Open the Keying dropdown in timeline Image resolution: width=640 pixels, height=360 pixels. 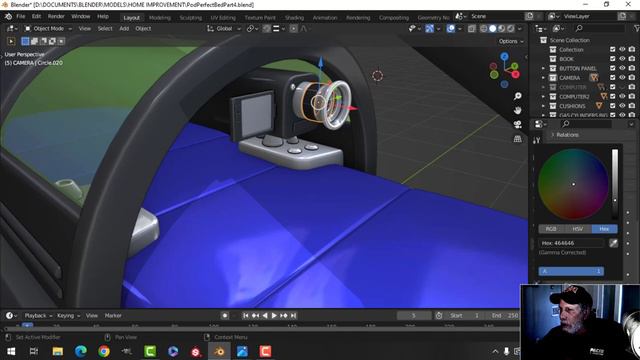[x=68, y=316]
